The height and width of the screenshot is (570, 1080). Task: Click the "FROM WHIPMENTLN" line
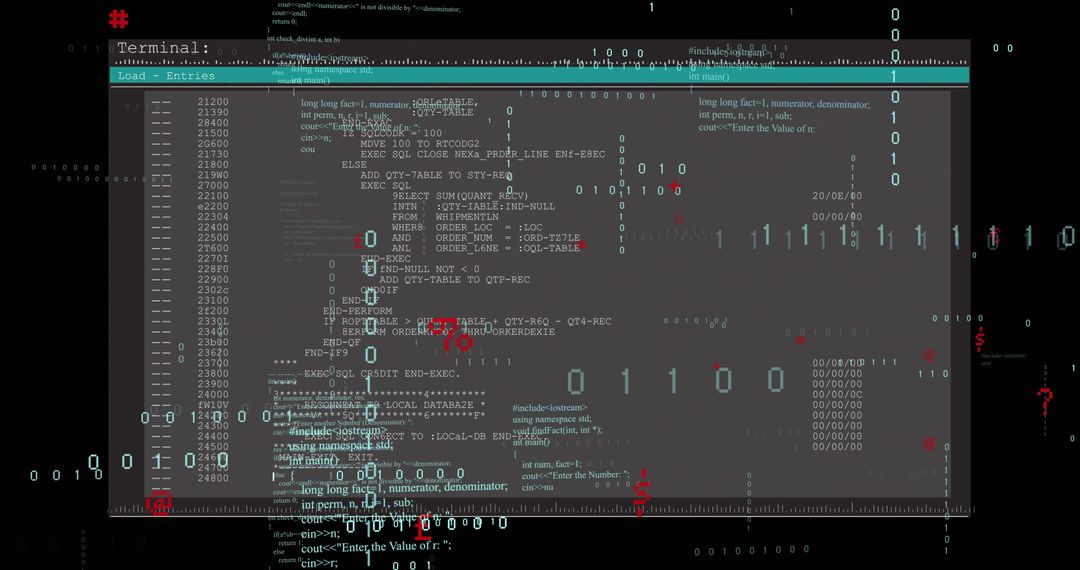(445, 217)
